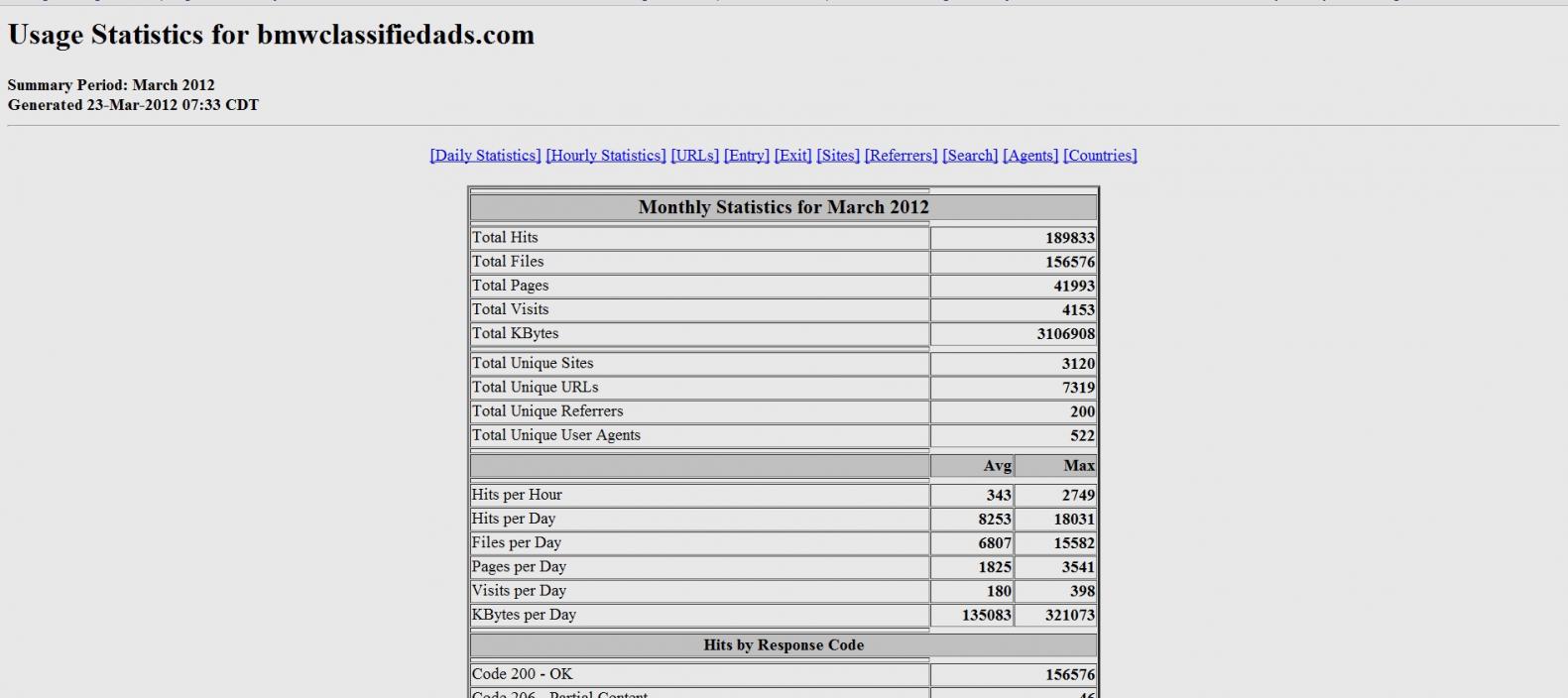
Task: Click the 'Monthly Statistics for March 2012' header
Action: tap(784, 207)
